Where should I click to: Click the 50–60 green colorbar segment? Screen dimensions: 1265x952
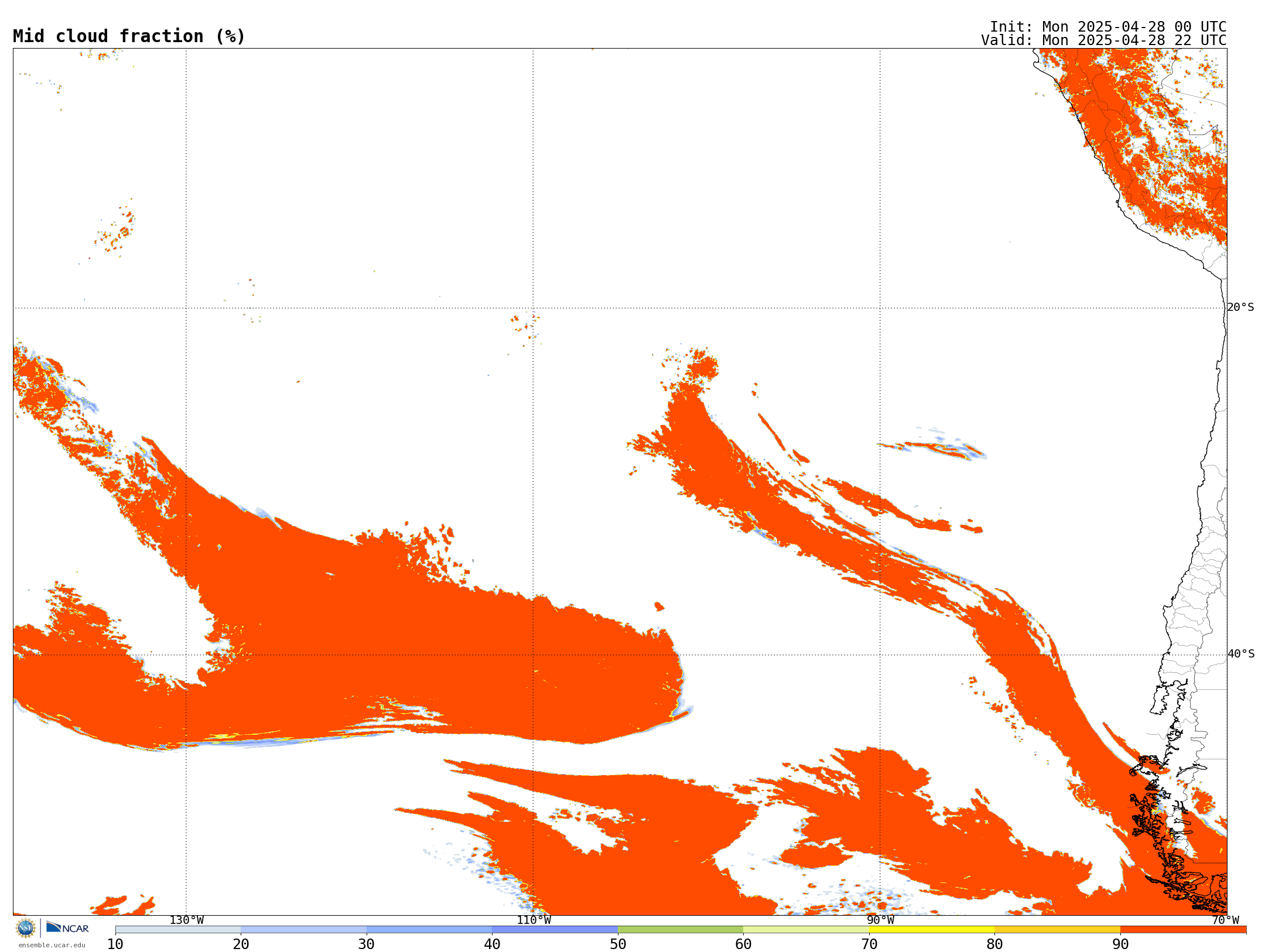(x=681, y=930)
